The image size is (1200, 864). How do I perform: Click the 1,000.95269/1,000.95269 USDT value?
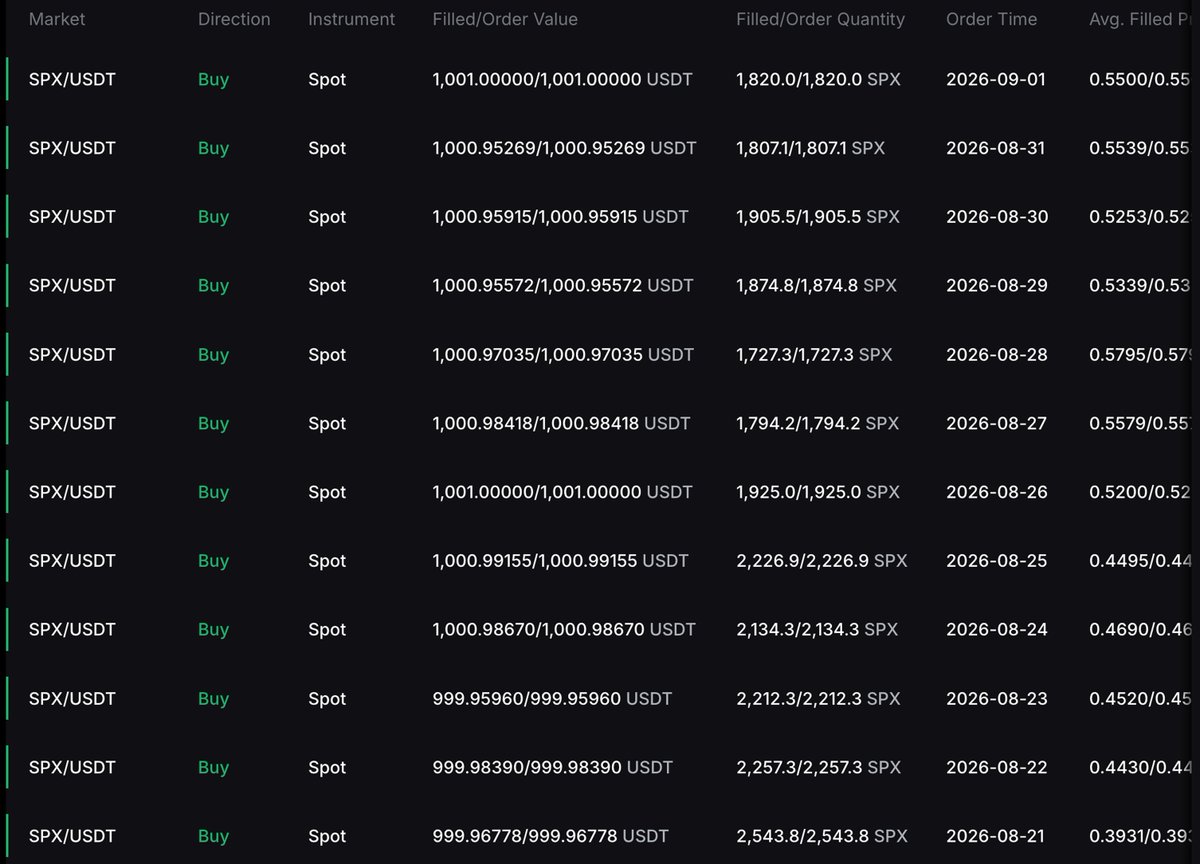click(564, 148)
